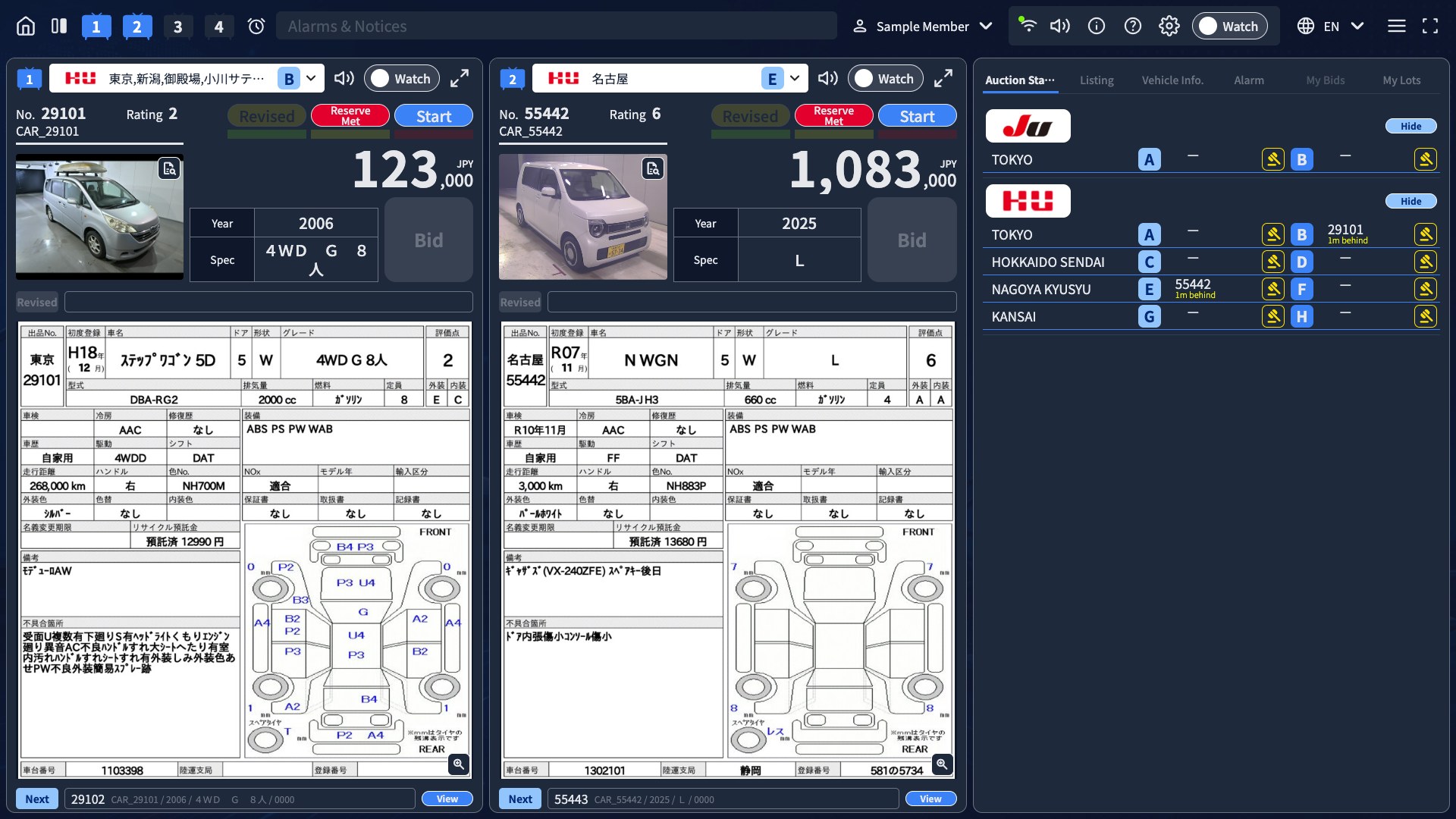Click Bid button for lot 29101

click(428, 240)
